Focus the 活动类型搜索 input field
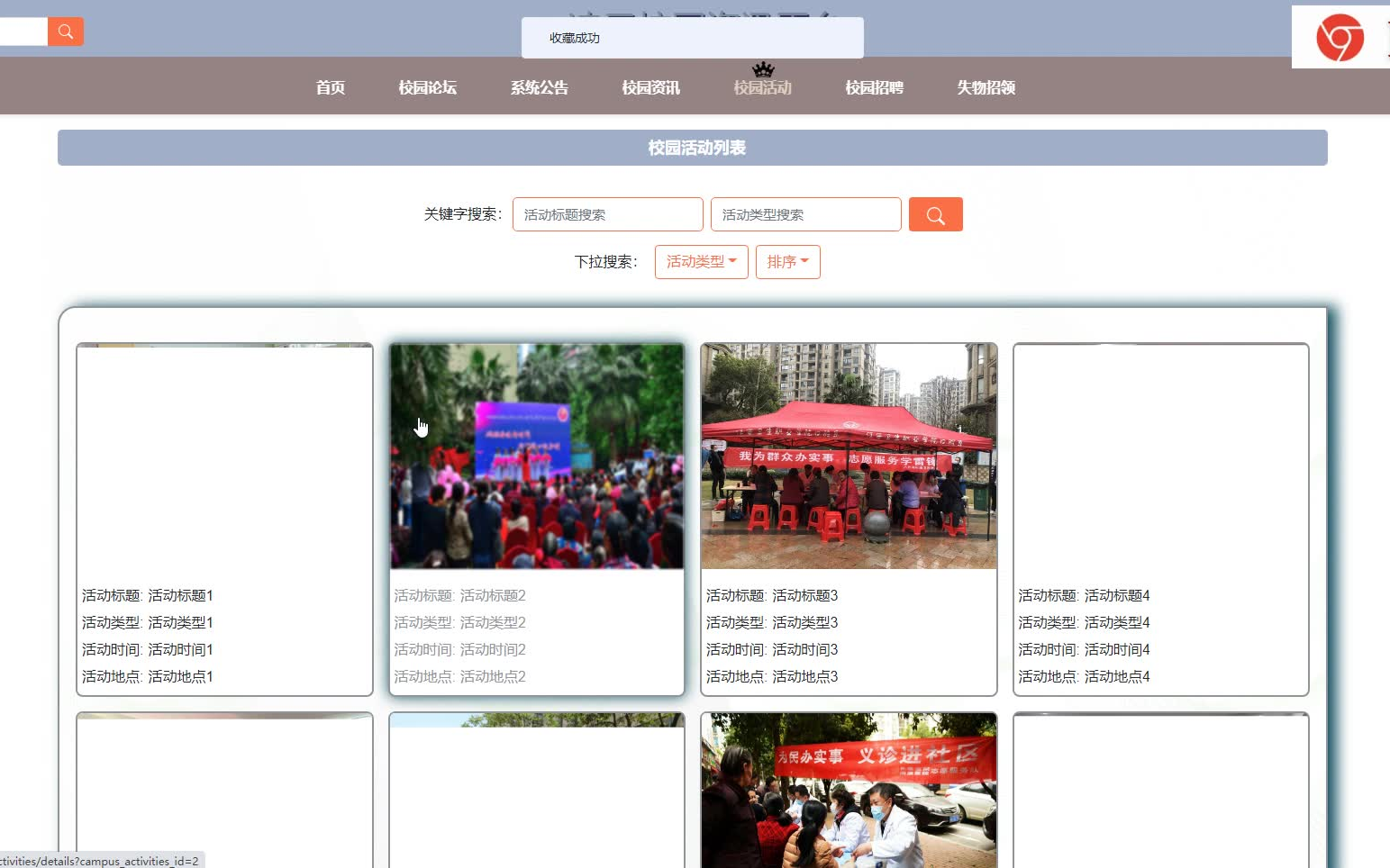Image resolution: width=1390 pixels, height=868 pixels. [x=806, y=214]
